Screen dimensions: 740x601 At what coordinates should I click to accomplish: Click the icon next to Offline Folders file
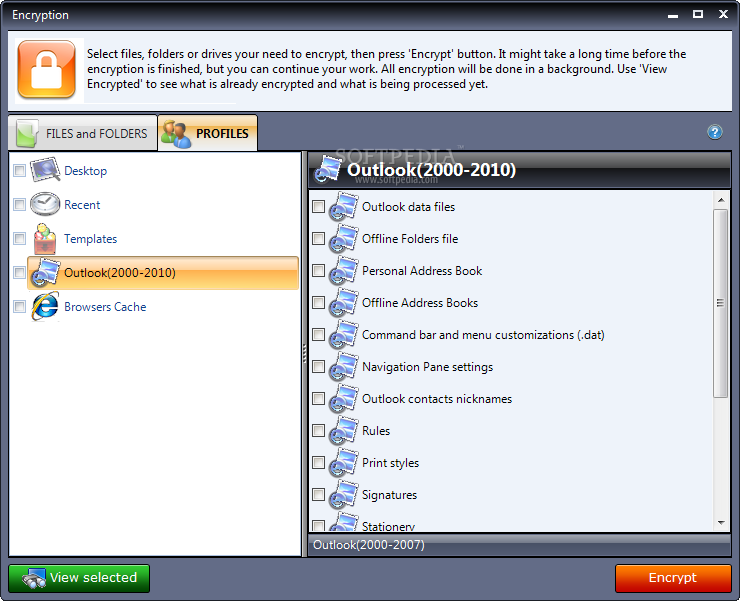344,238
